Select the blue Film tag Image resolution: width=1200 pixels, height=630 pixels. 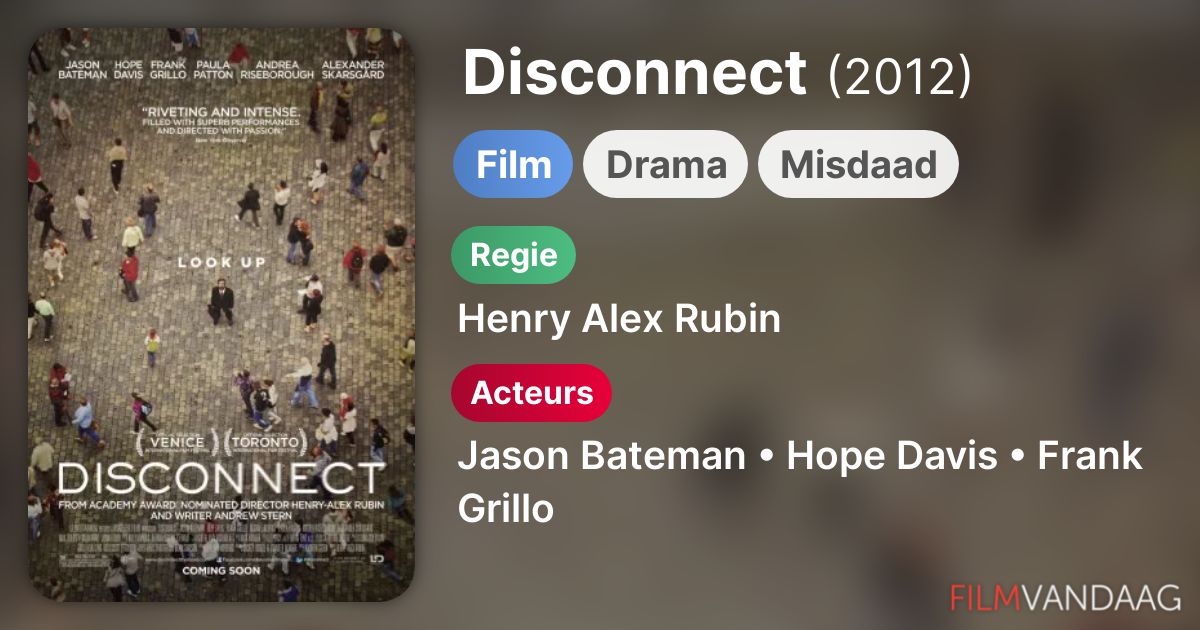(x=513, y=164)
